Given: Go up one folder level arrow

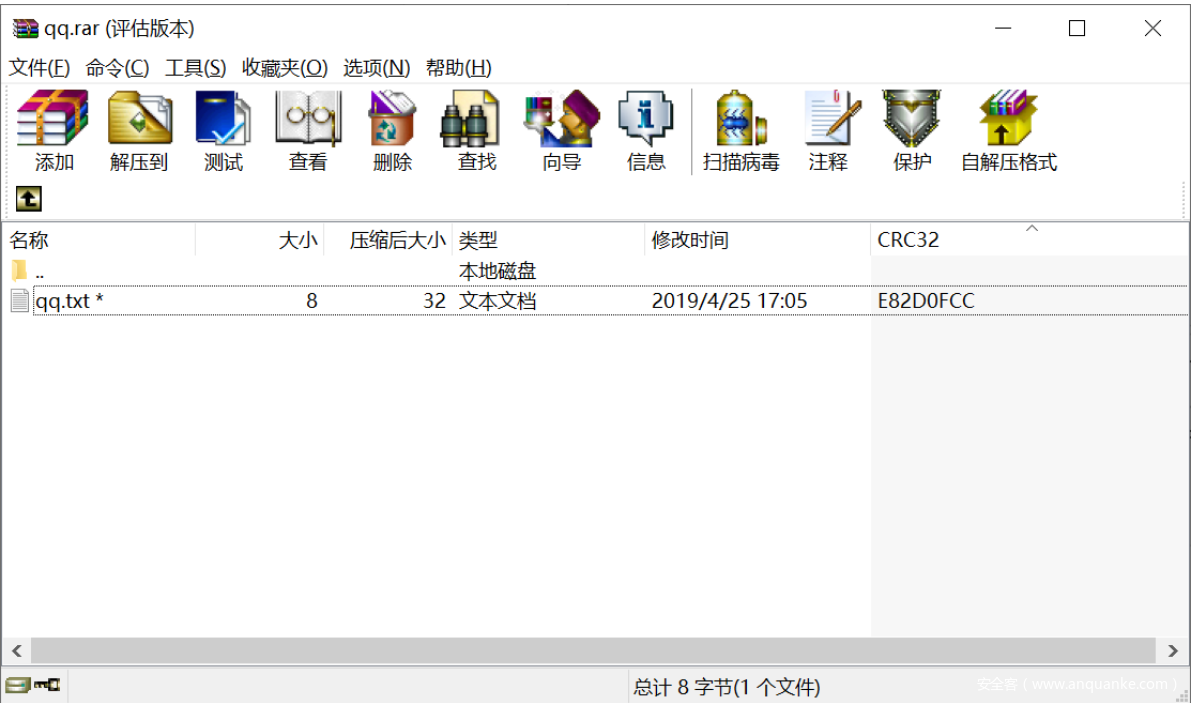Looking at the screenshot, I should click(29, 199).
